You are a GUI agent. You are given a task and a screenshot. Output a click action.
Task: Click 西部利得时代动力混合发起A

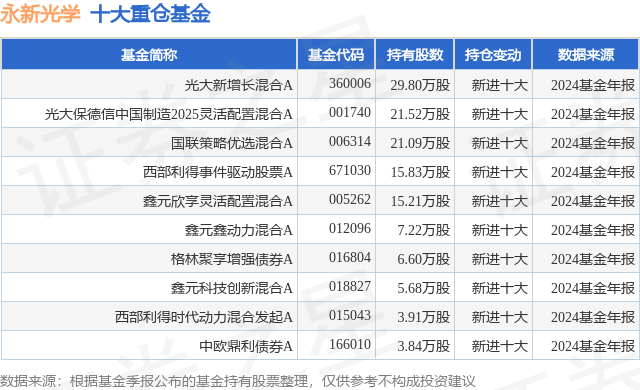(x=204, y=317)
